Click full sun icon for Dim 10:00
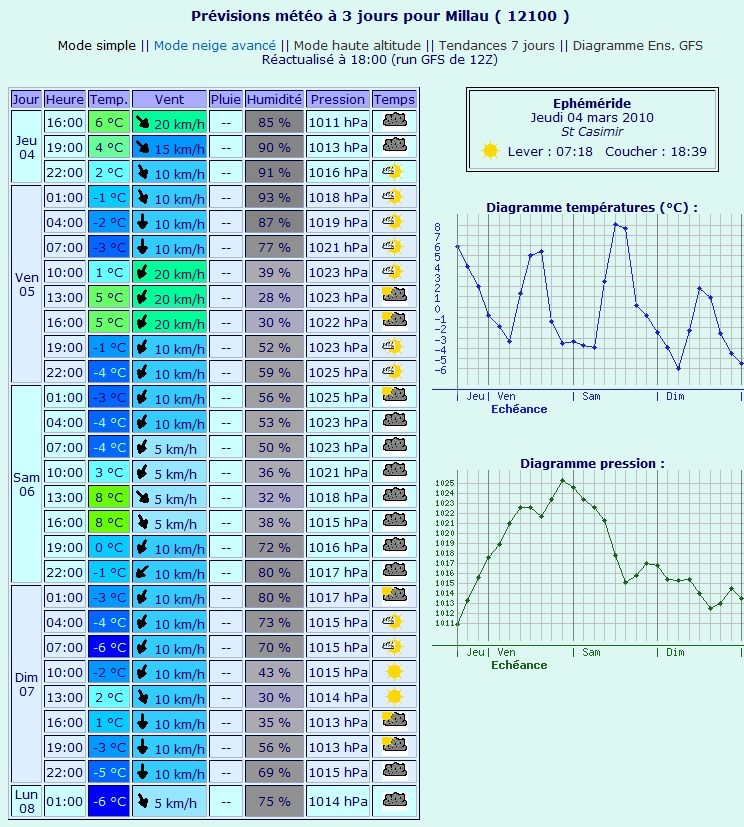This screenshot has height=827, width=744. coord(394,671)
